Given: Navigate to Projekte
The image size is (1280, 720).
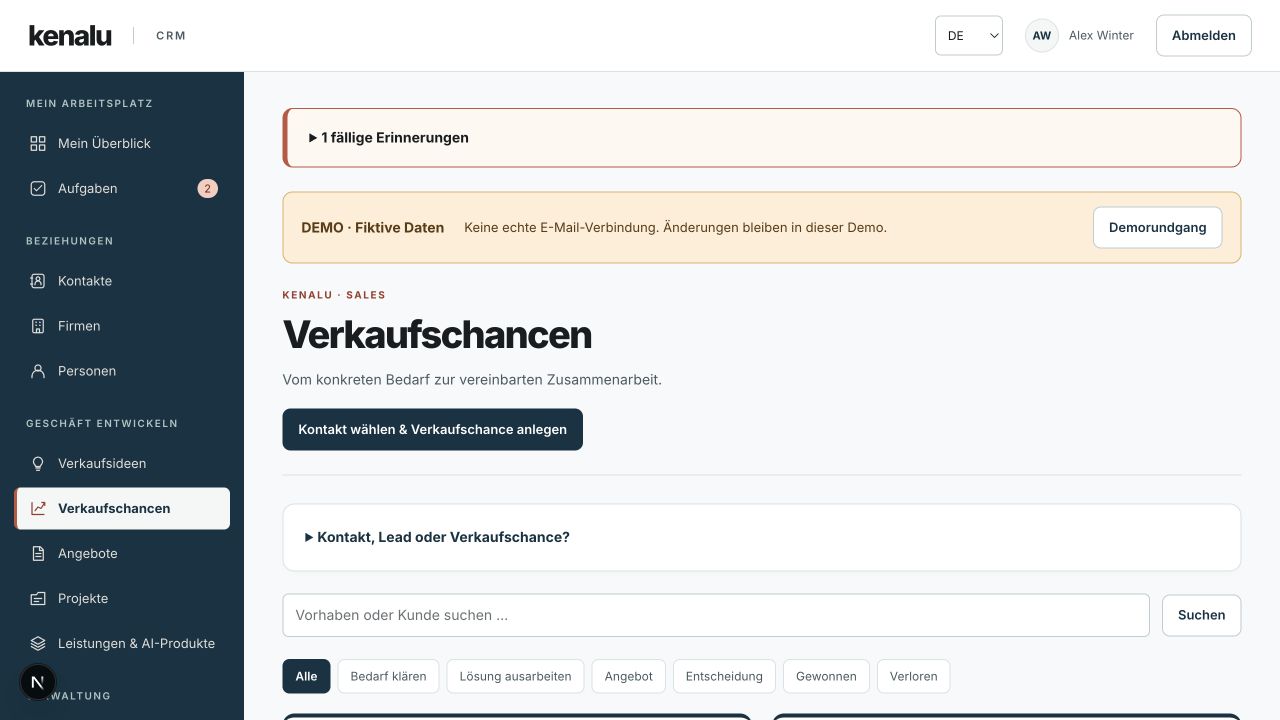Looking at the screenshot, I should coord(122,598).
